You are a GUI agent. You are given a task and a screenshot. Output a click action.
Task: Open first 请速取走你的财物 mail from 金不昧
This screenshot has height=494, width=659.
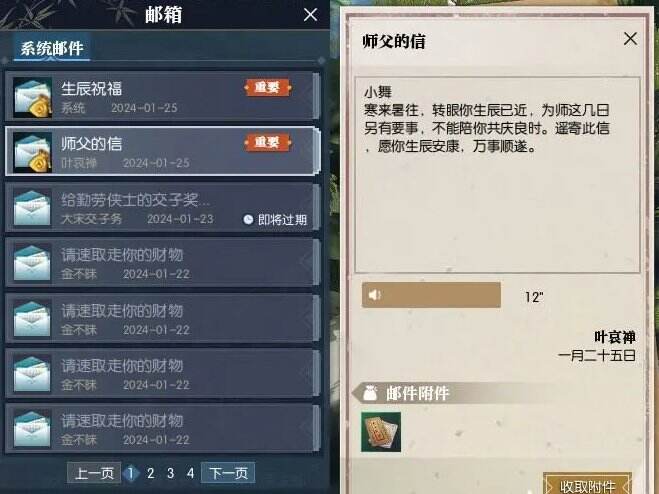click(162, 263)
